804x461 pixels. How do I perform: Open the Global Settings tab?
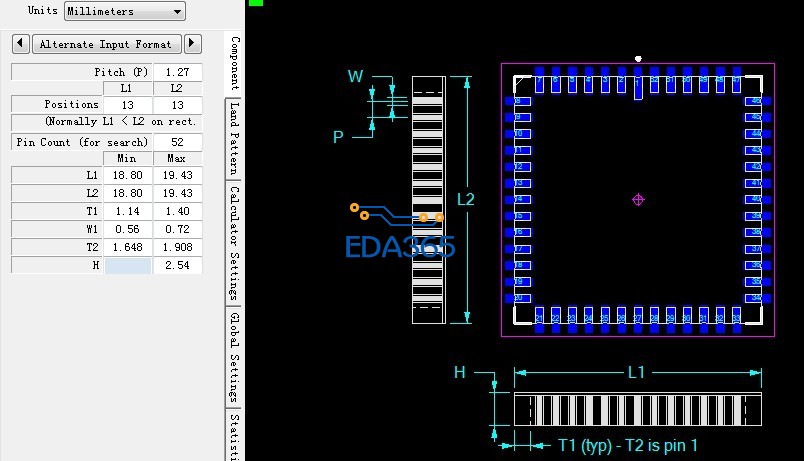click(234, 357)
